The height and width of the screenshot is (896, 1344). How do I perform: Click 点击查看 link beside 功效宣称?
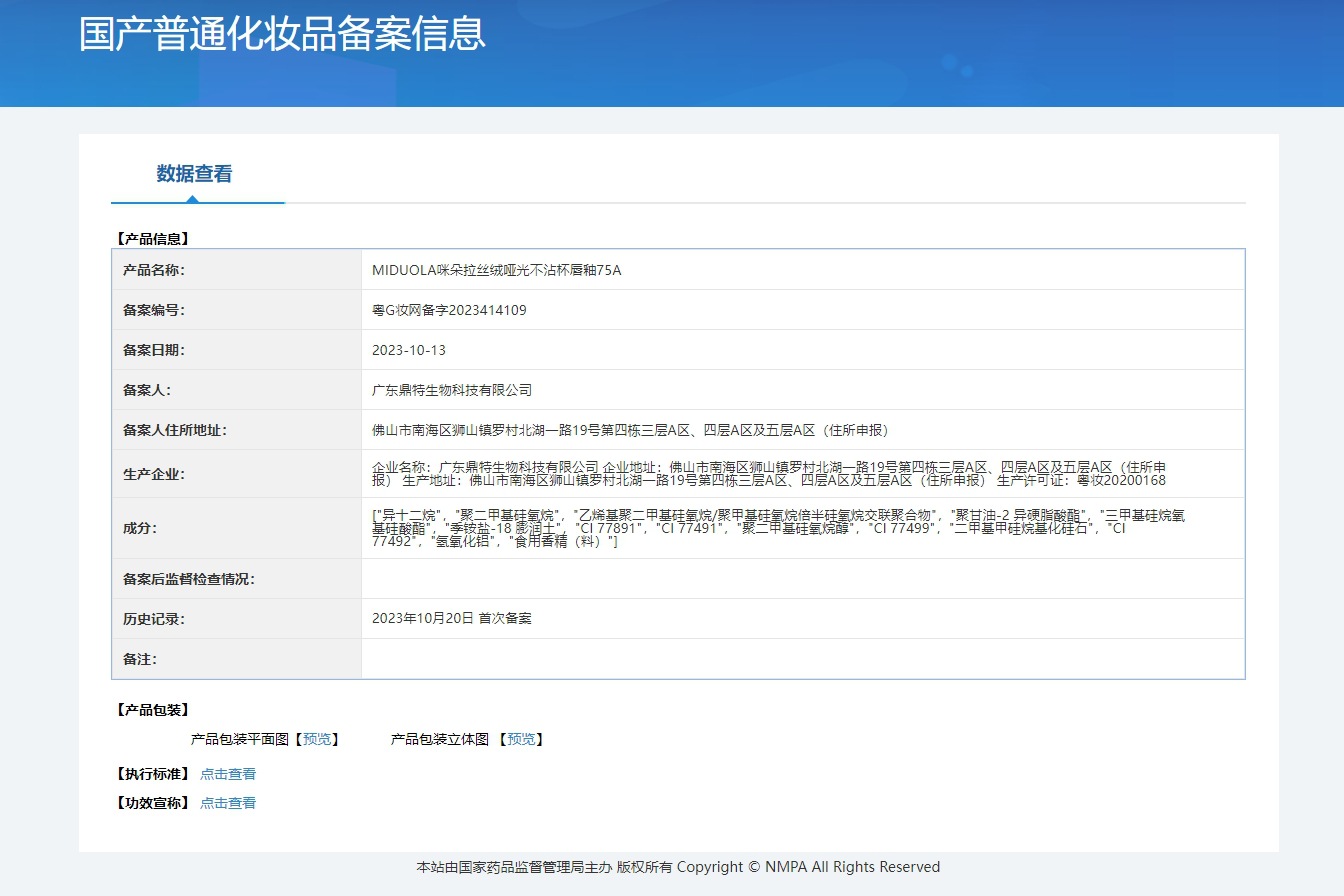(x=228, y=803)
